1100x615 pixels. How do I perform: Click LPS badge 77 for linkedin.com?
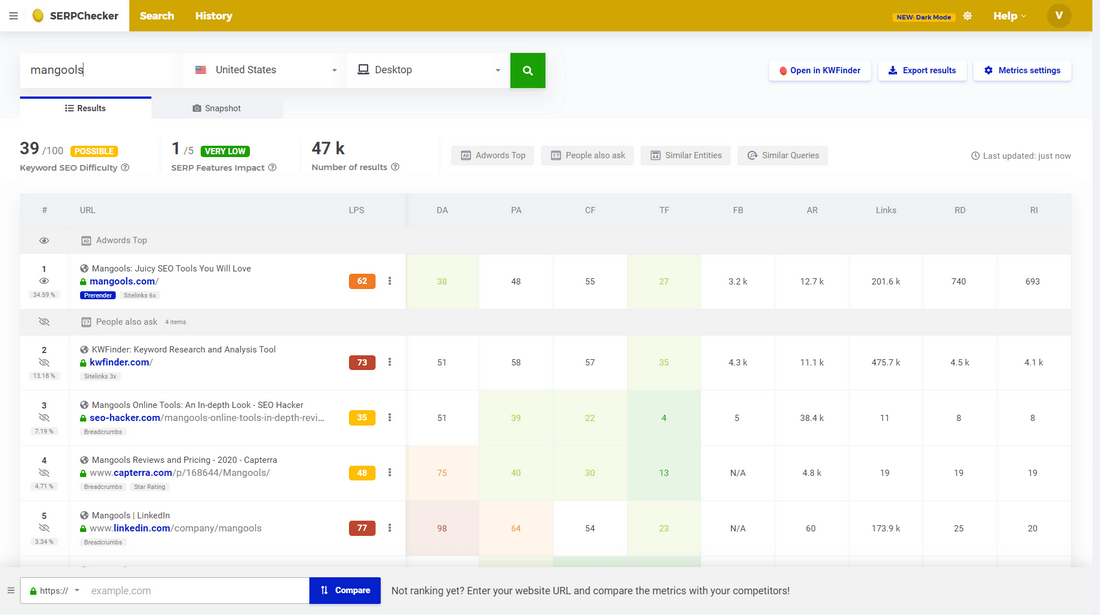362,528
